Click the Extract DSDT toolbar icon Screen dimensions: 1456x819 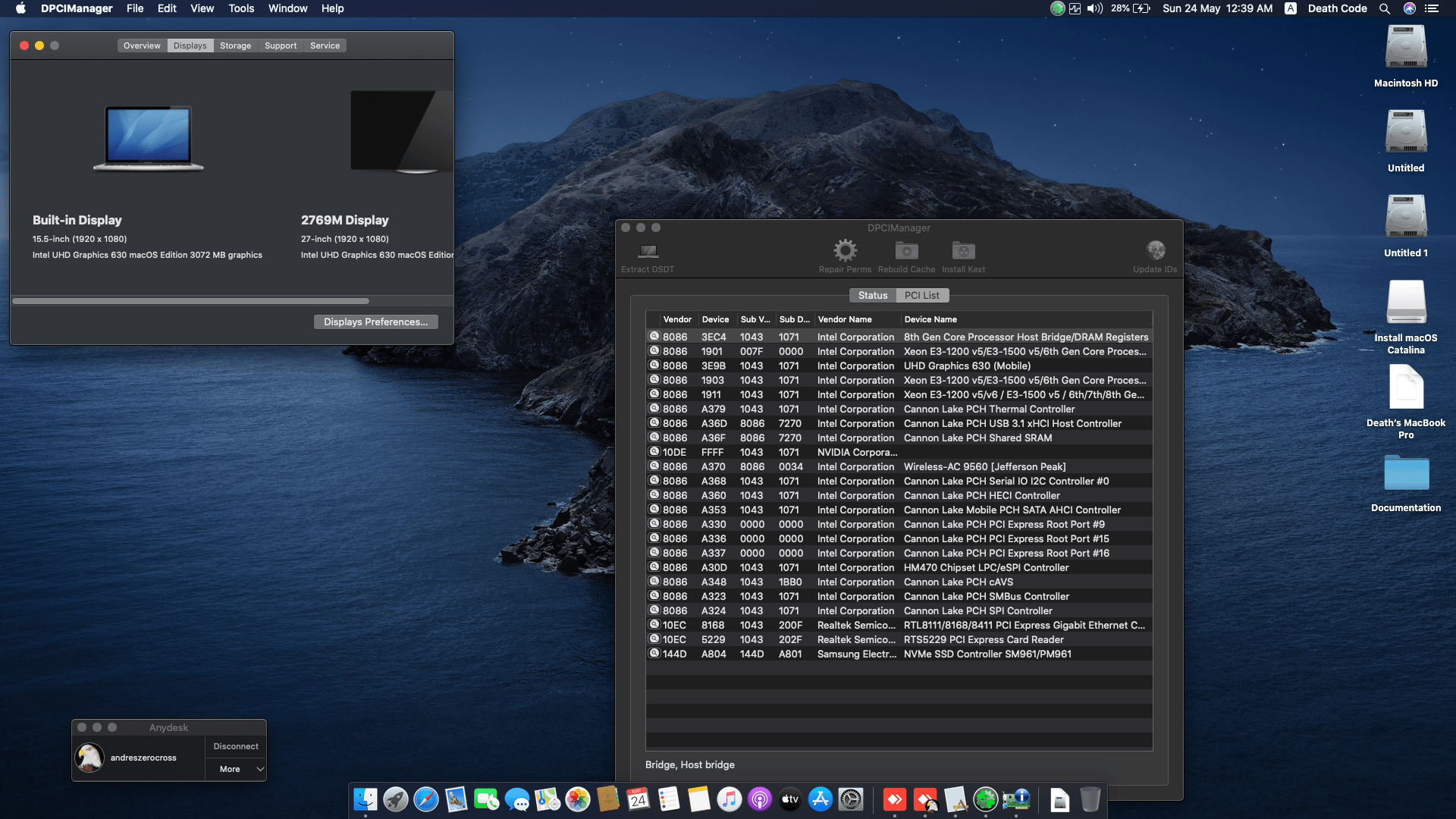point(648,251)
